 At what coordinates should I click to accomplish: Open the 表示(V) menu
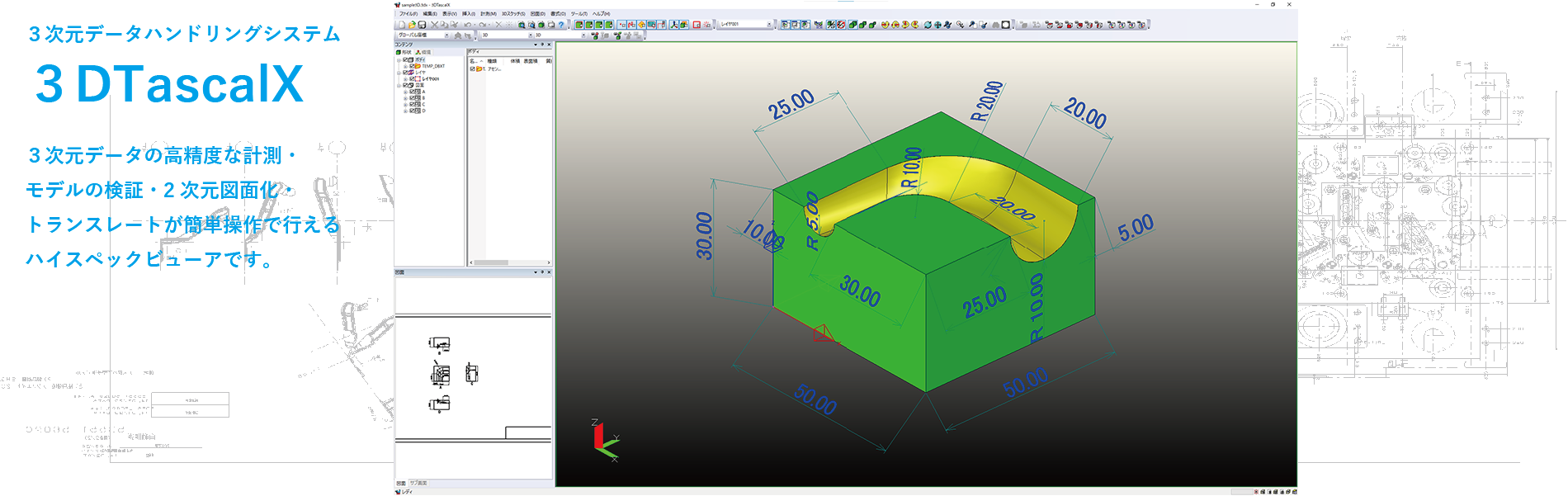point(450,14)
